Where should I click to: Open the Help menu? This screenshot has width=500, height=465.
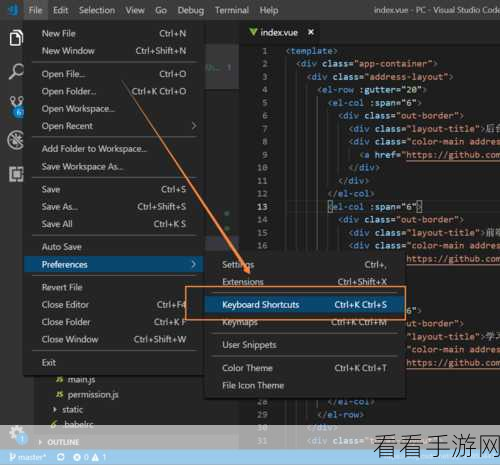[x=269, y=10]
